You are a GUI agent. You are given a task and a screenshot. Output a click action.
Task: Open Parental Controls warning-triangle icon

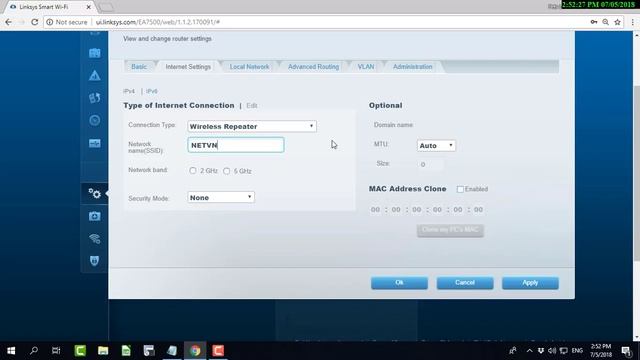click(x=95, y=76)
